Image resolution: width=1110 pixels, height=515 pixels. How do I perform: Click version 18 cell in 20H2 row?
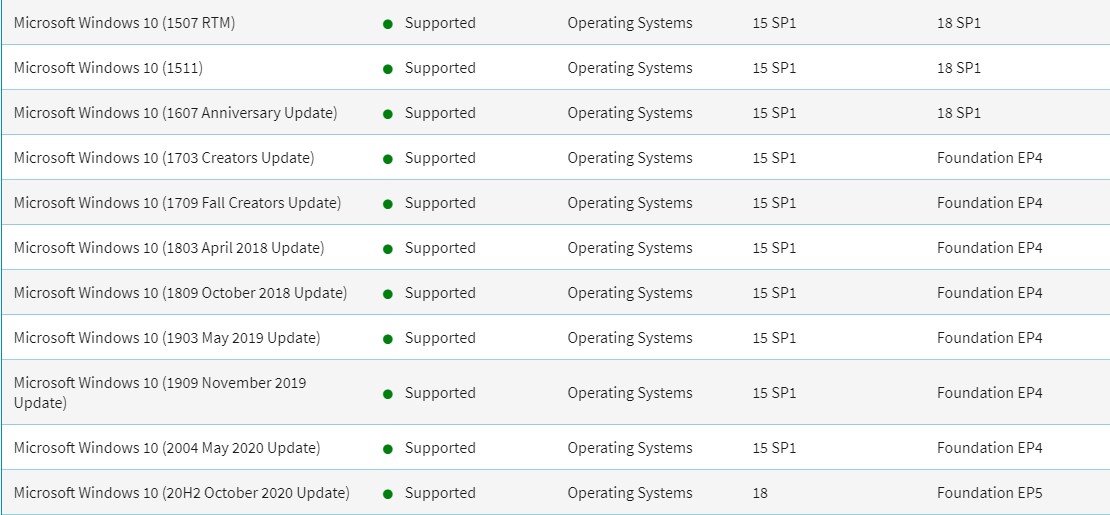pyautogui.click(x=760, y=493)
